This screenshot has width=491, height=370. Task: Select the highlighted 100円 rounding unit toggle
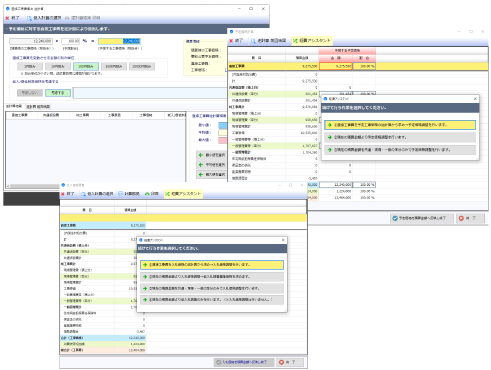click(86, 66)
